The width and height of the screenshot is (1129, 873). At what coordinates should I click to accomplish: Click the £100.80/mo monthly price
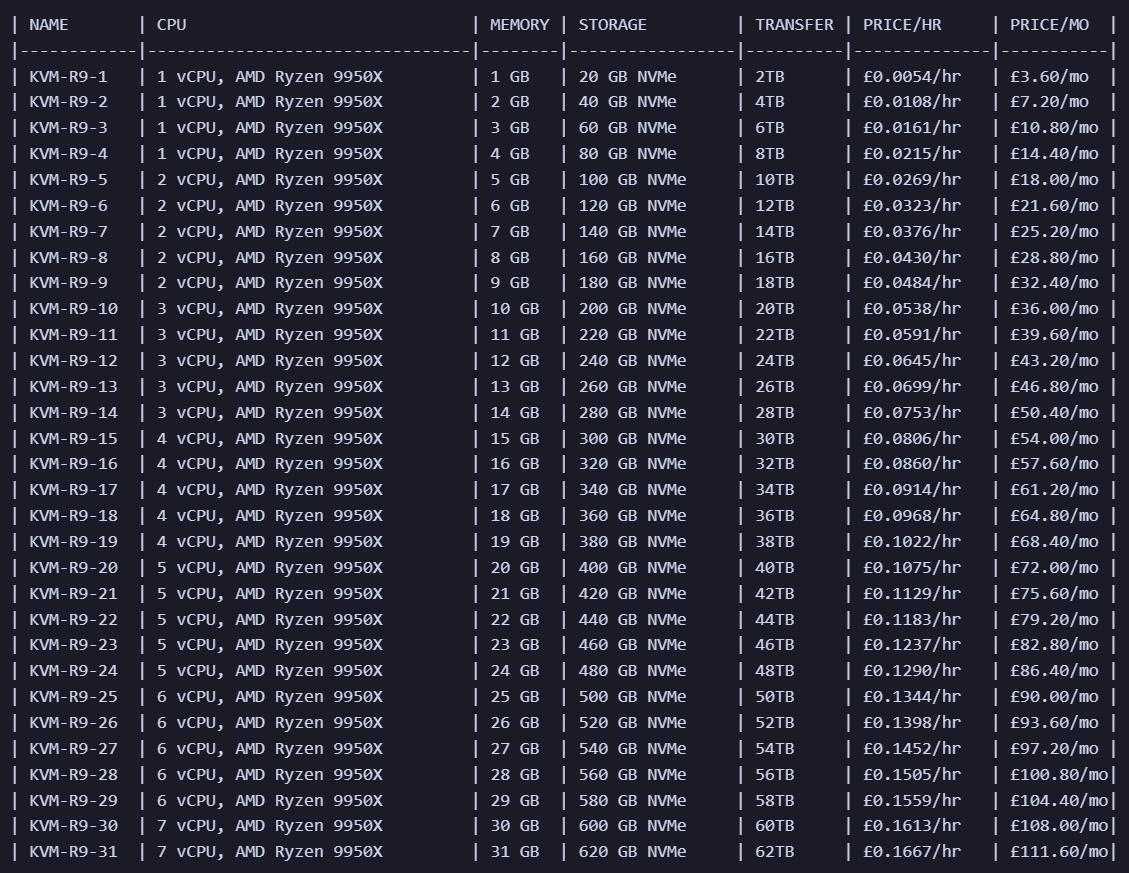pyautogui.click(x=1059, y=774)
